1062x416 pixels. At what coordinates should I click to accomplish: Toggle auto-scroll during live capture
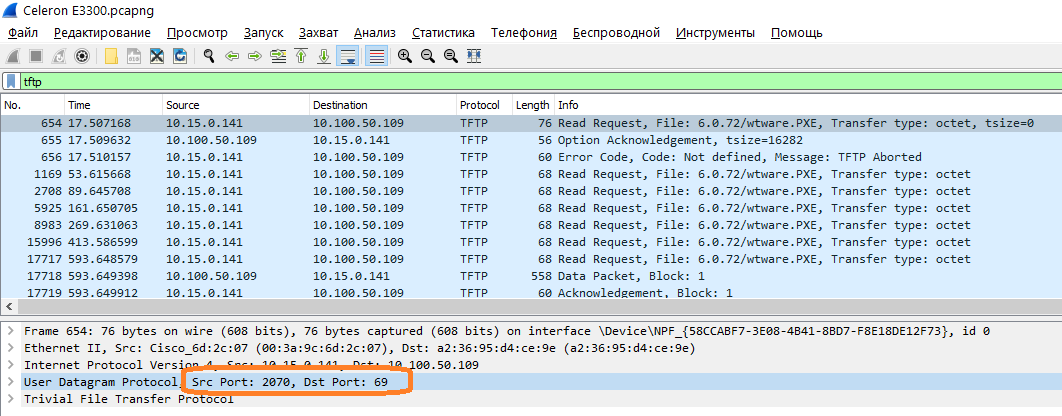tap(347, 56)
